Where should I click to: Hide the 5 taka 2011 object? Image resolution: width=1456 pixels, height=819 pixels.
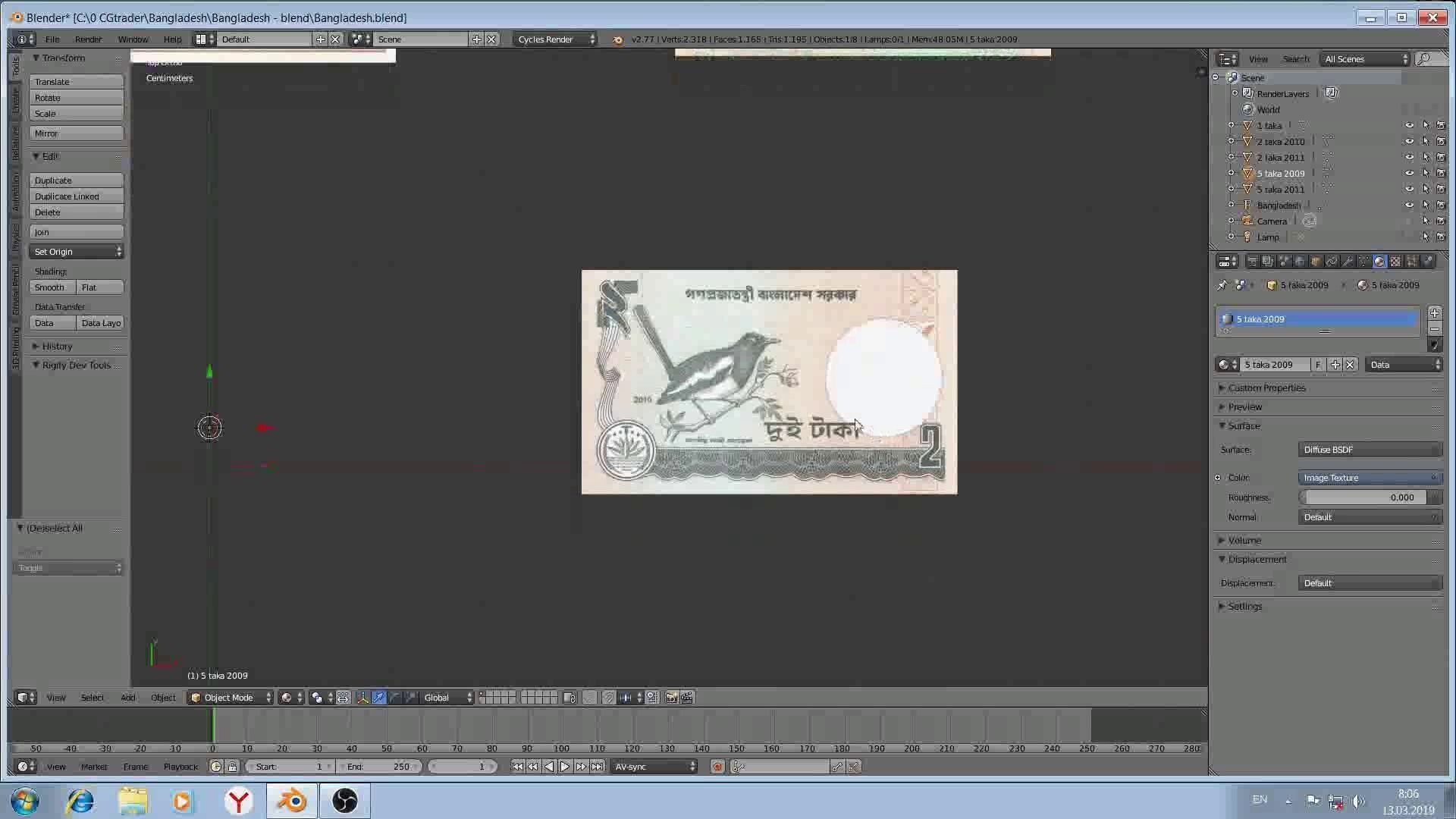tap(1409, 190)
